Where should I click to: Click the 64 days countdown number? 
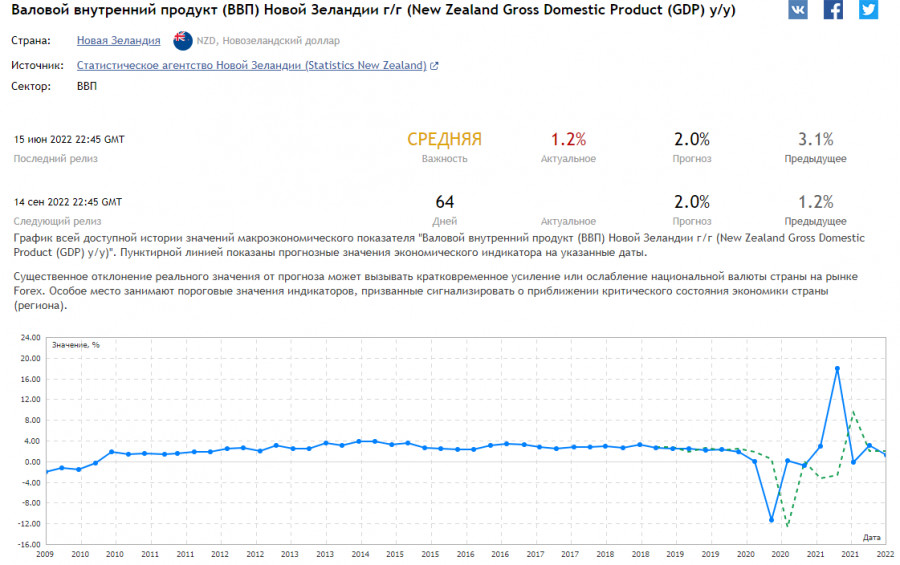click(444, 202)
